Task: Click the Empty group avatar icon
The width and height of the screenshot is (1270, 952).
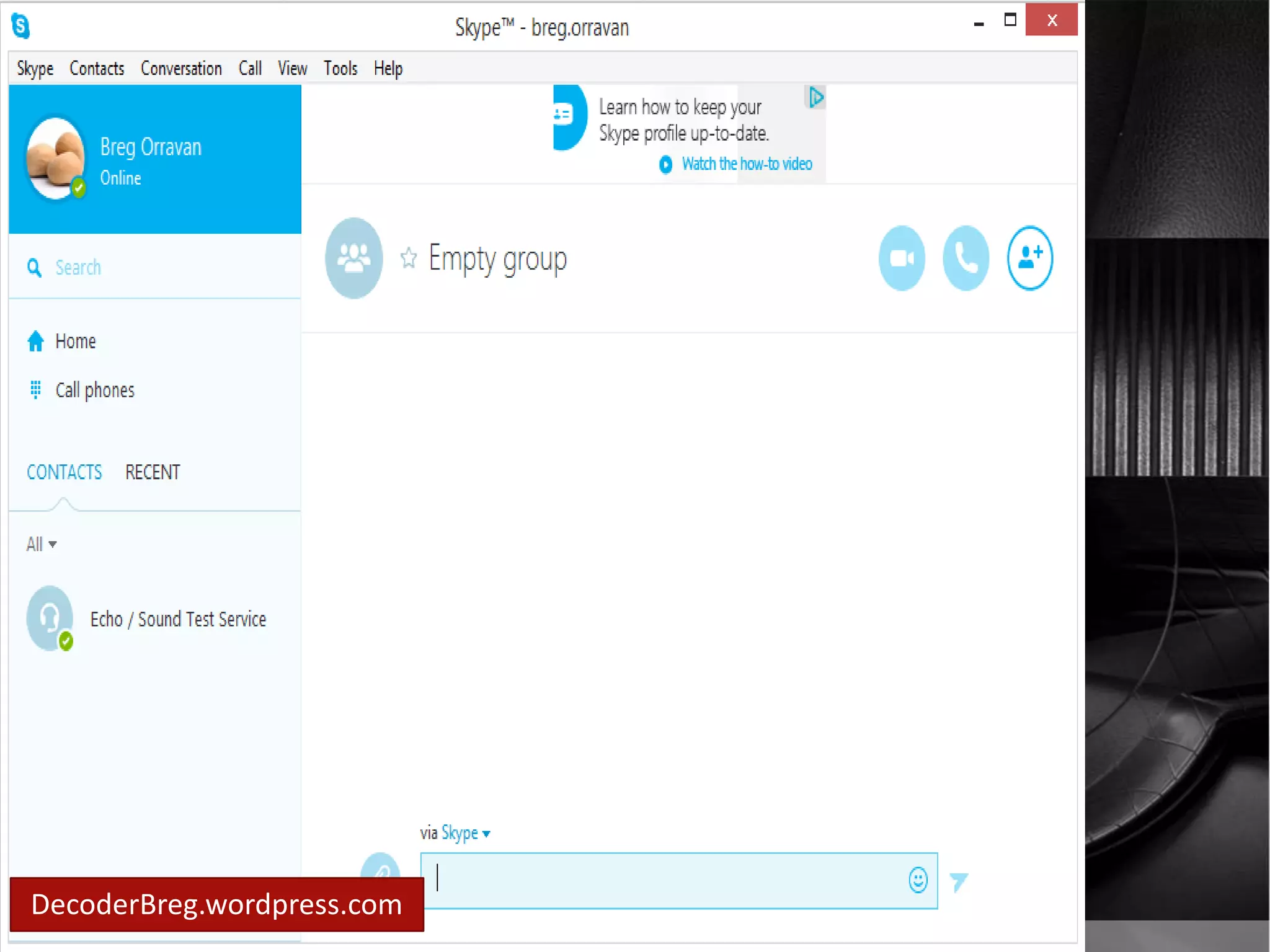Action: tap(353, 258)
